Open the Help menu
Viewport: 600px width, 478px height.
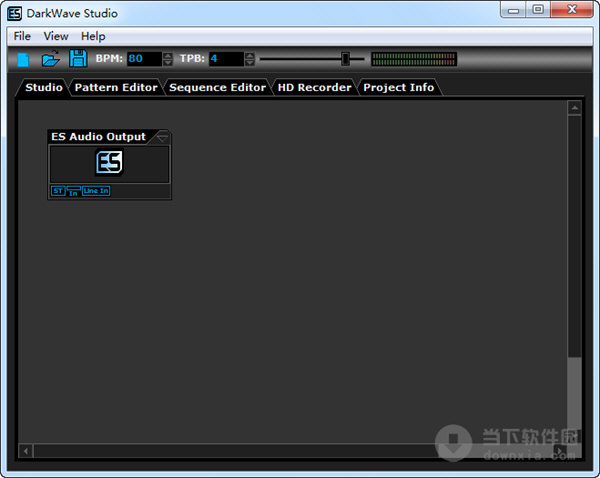click(x=93, y=36)
